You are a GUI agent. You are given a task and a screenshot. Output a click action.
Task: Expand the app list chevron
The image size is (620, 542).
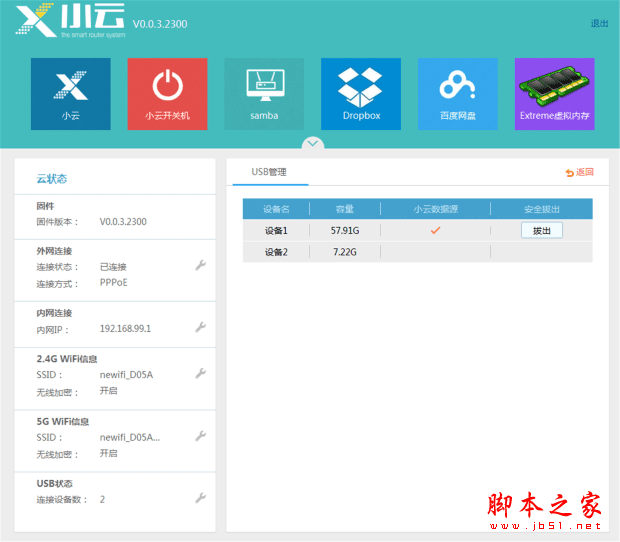313,143
